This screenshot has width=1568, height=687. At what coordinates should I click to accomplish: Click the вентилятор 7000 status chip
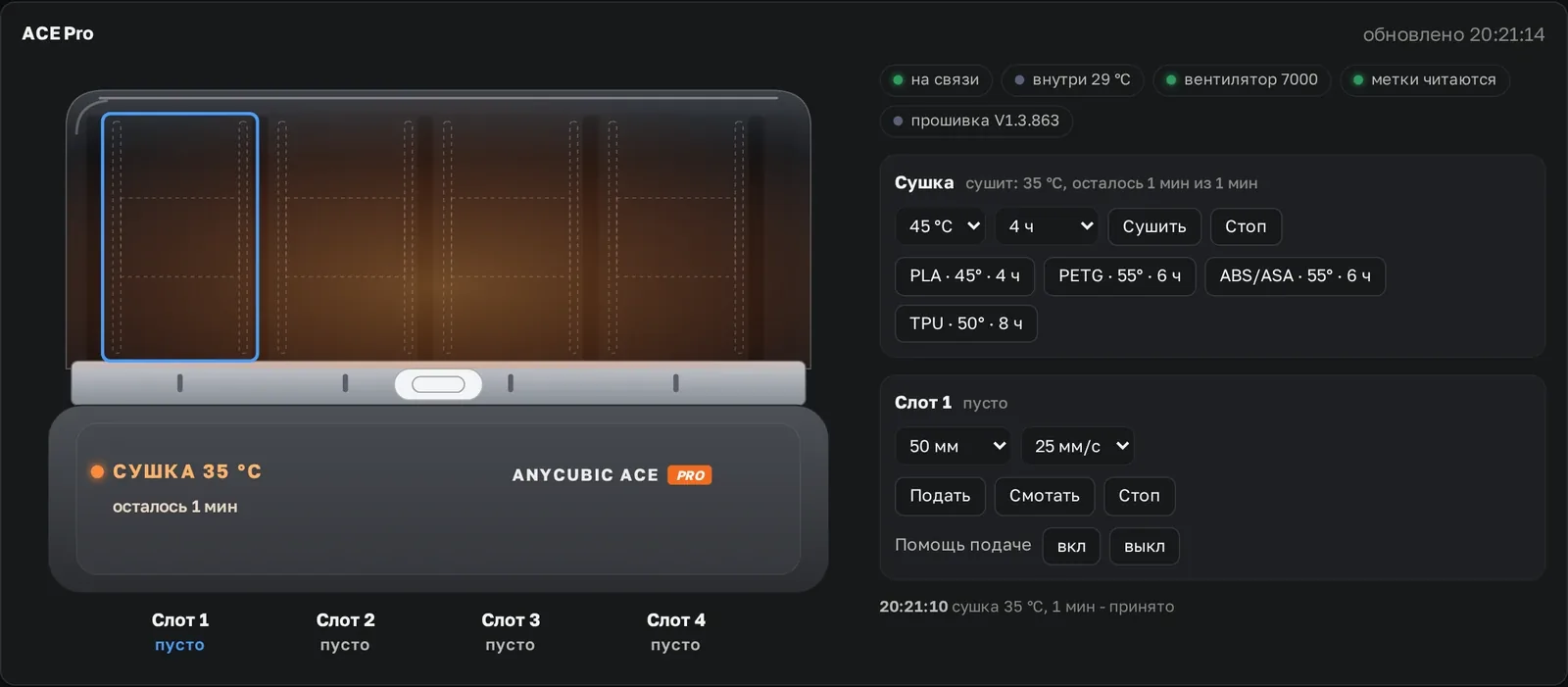(1242, 80)
